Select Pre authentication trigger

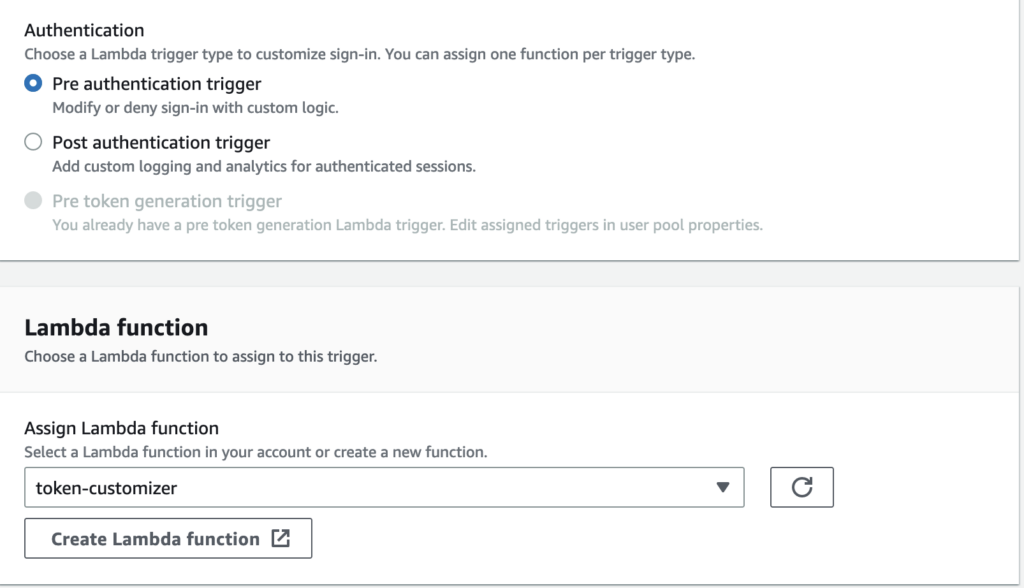pyautogui.click(x=155, y=84)
